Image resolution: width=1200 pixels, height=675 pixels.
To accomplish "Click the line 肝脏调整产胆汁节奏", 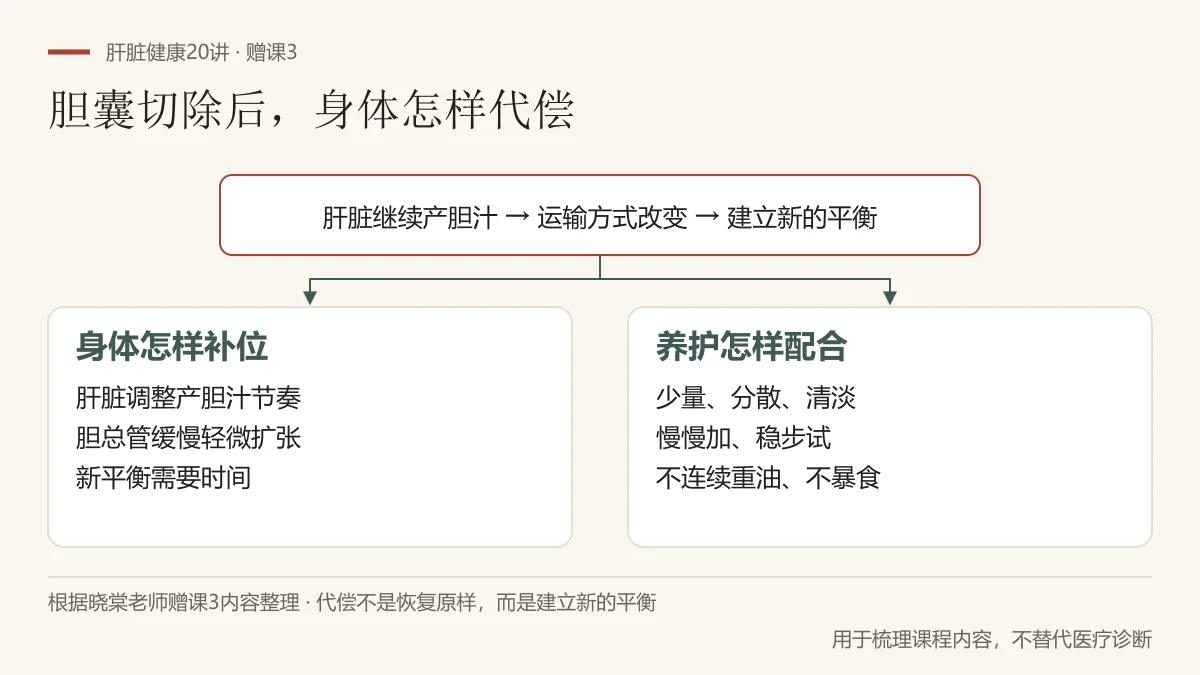I will coord(188,398).
